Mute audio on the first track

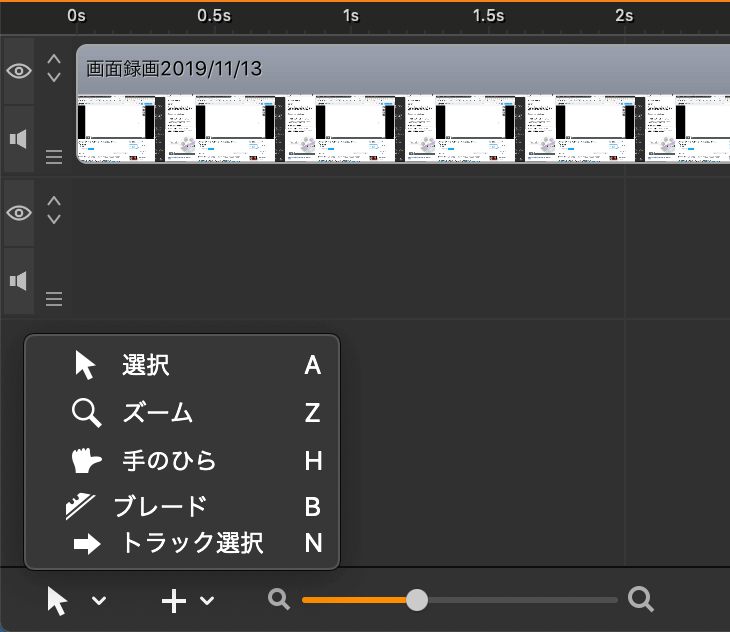(x=19, y=139)
